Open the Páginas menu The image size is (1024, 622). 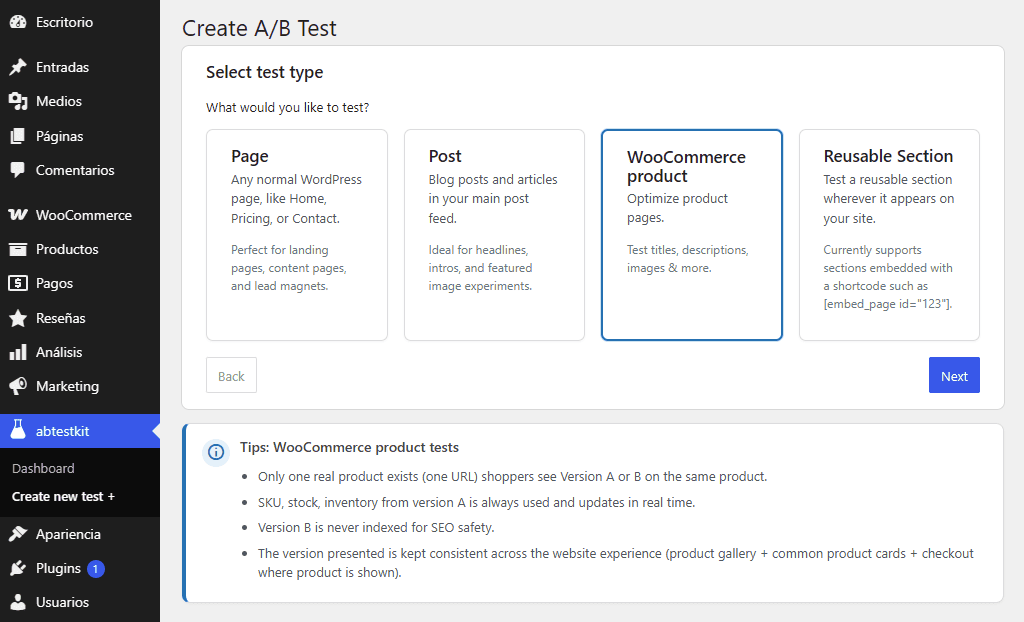[80, 136]
